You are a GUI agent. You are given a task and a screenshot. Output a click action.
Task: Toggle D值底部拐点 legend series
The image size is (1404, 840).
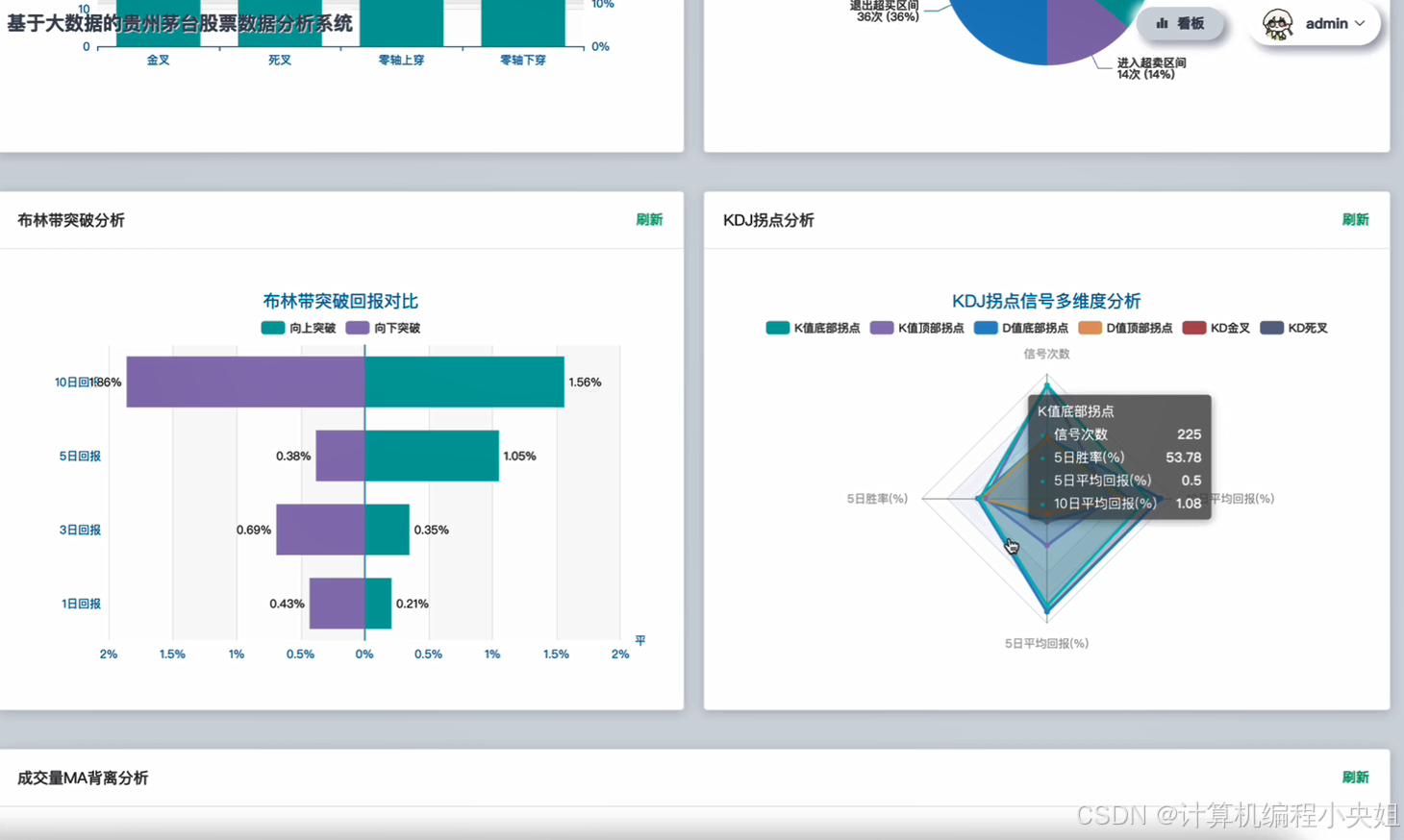(x=1020, y=328)
